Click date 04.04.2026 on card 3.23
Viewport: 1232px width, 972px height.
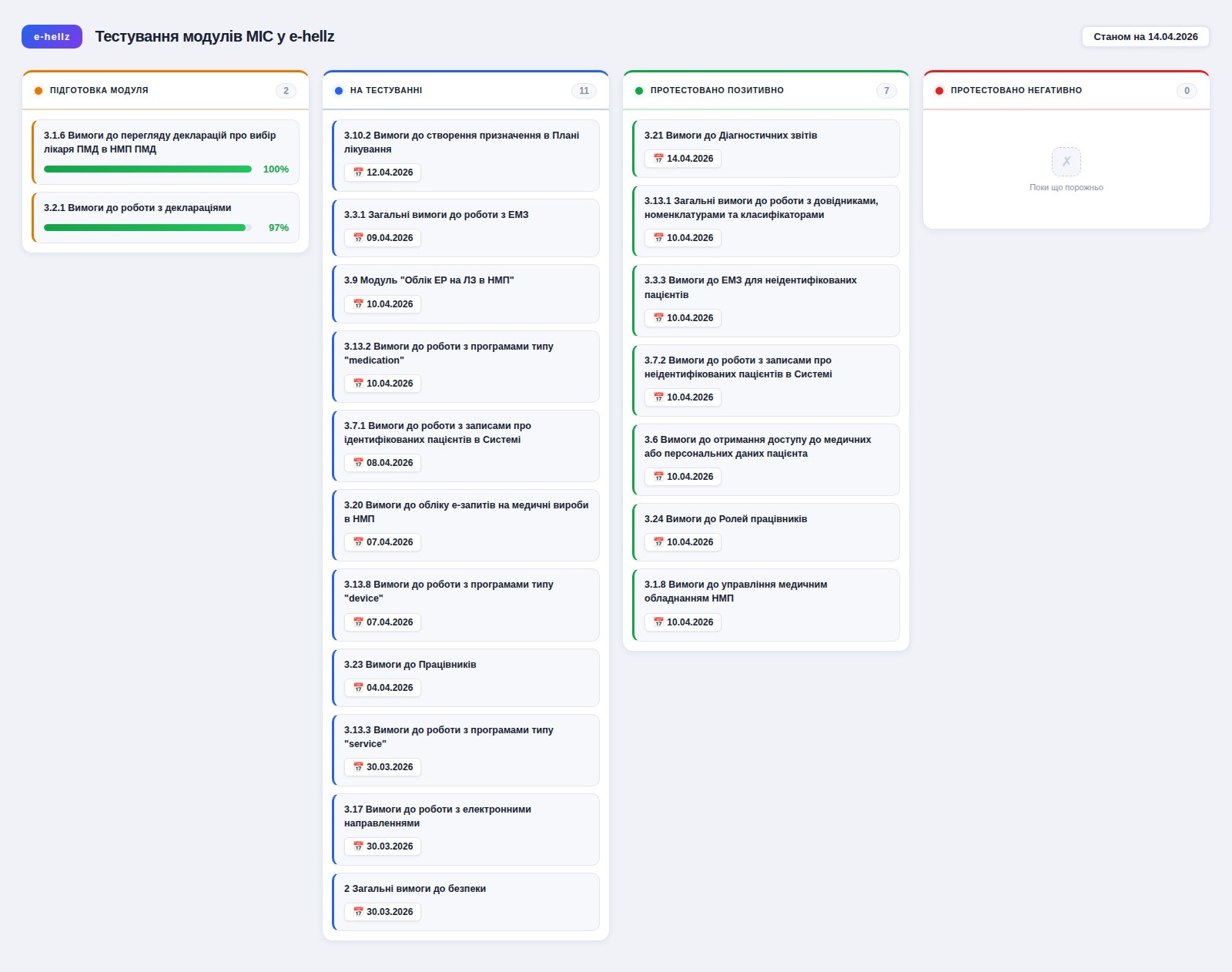tap(390, 688)
